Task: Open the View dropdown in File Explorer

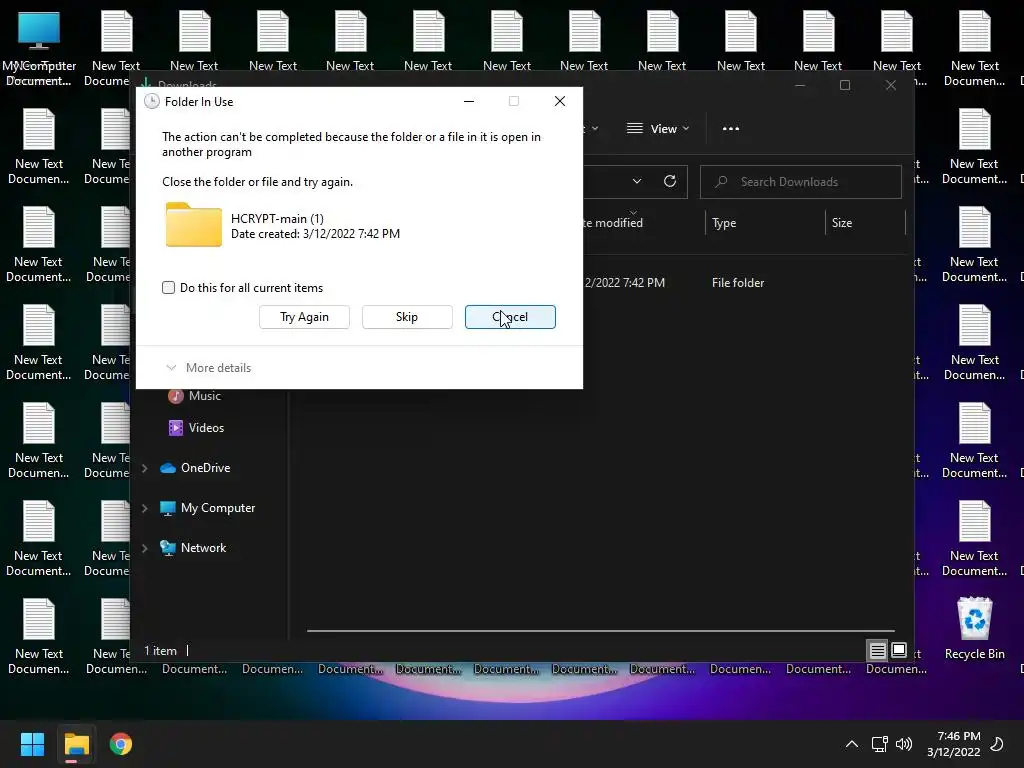Action: (x=658, y=129)
